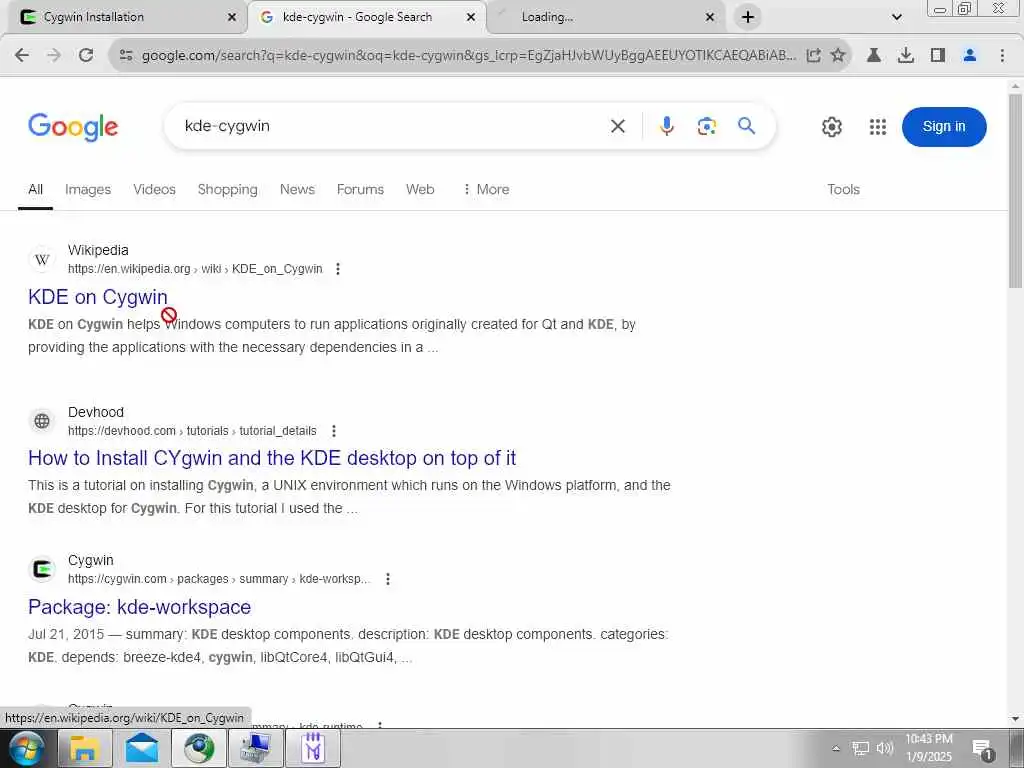Image resolution: width=1024 pixels, height=768 pixels.
Task: Open search Tools options
Action: coord(843,189)
